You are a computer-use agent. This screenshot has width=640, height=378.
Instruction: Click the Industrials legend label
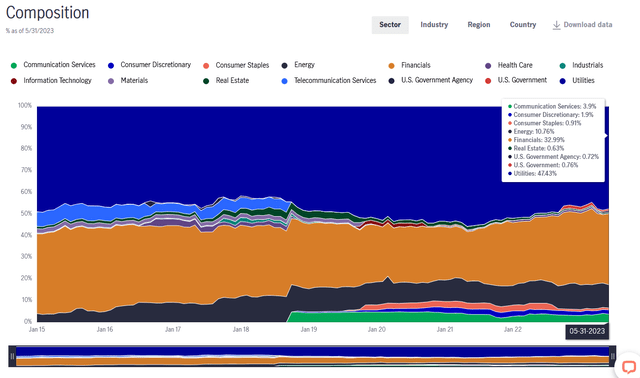point(587,65)
